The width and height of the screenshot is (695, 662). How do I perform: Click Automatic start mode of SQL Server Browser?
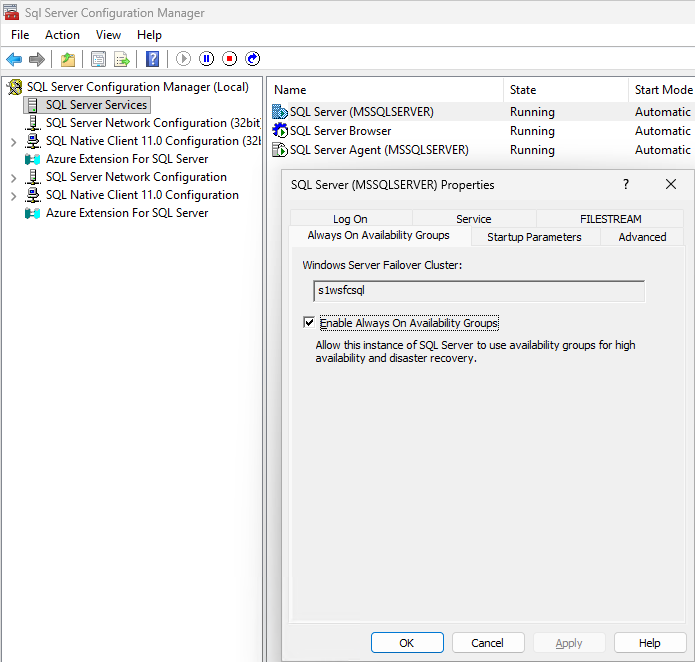coord(663,131)
